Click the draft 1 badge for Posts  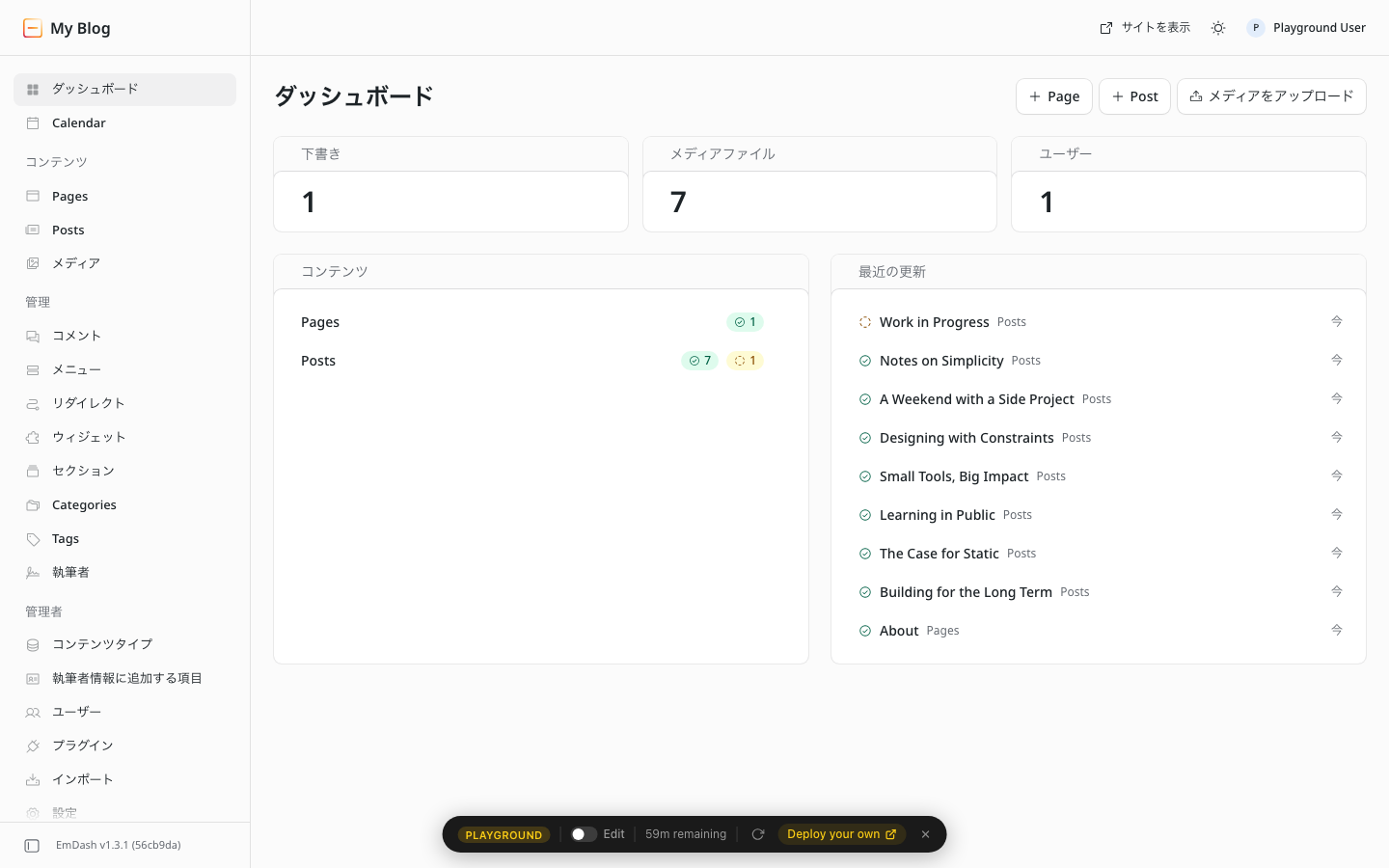[745, 361]
